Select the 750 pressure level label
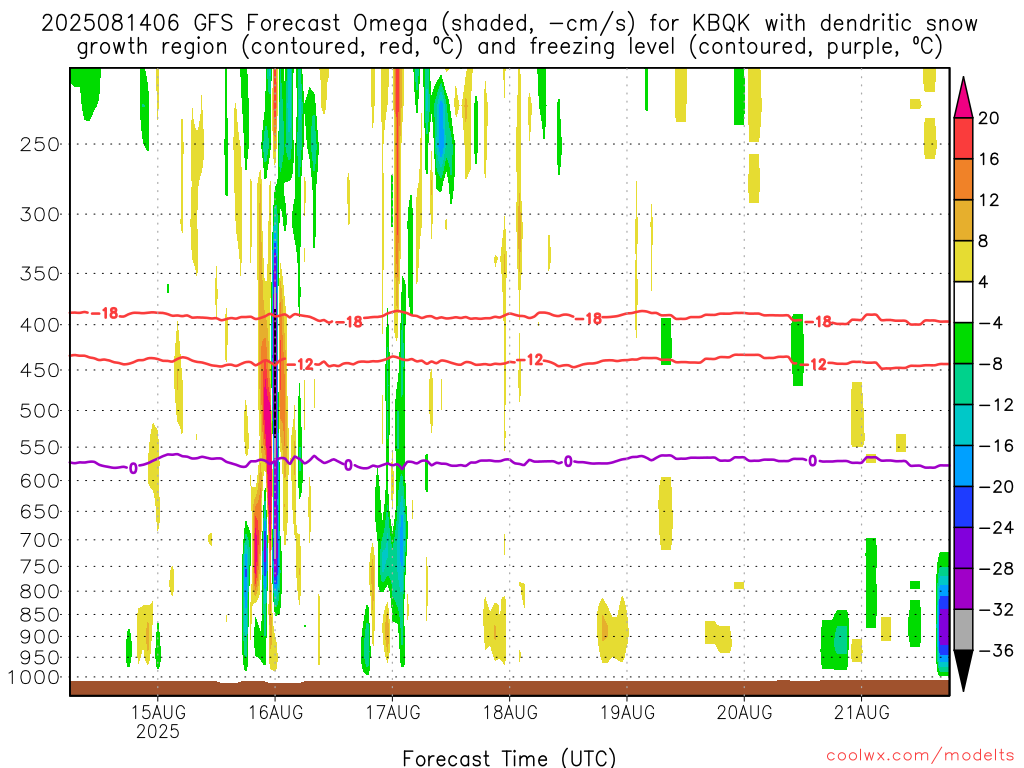The image size is (1024, 768). click(40, 567)
